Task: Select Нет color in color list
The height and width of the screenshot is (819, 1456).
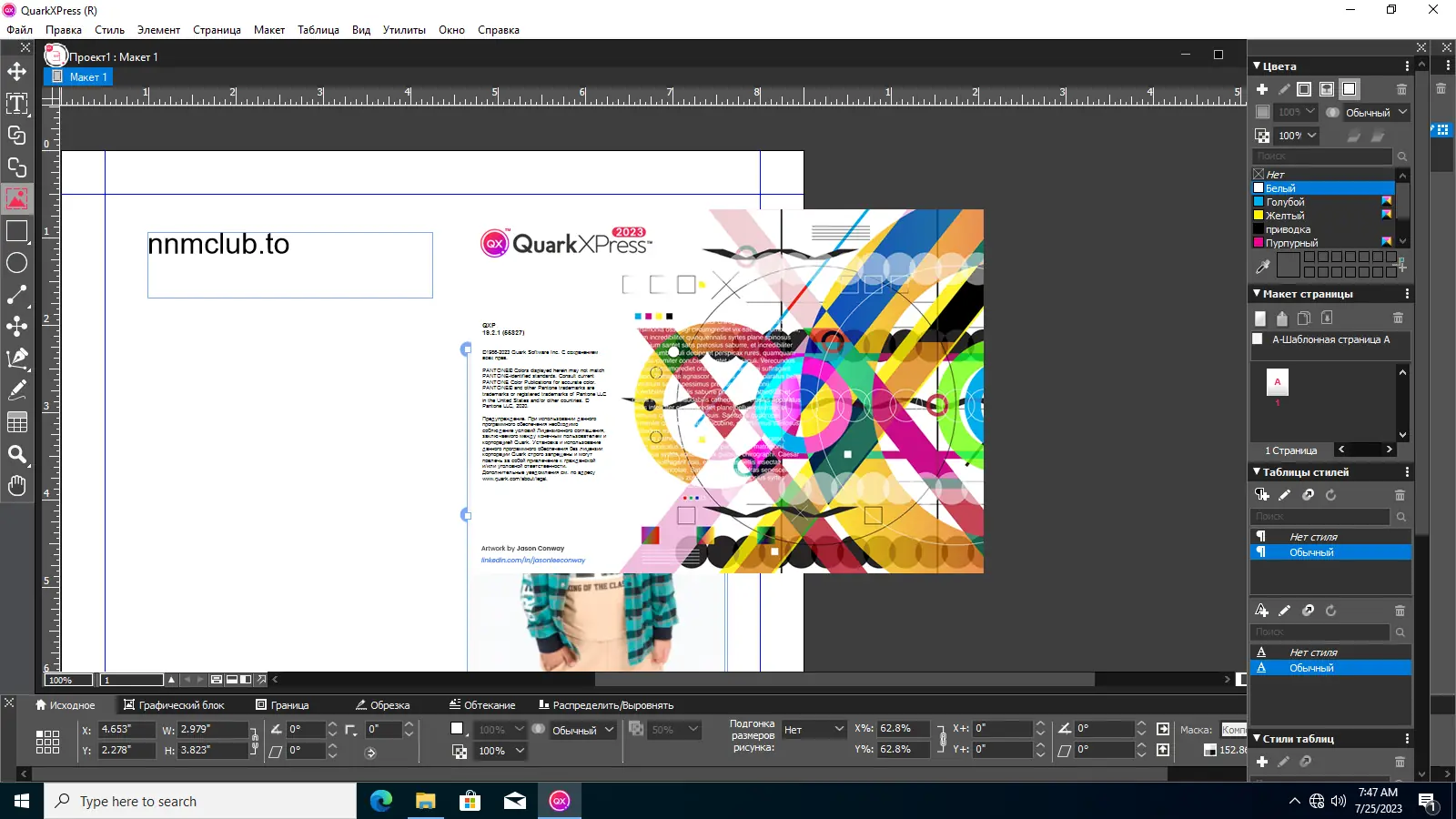Action: 1323,175
